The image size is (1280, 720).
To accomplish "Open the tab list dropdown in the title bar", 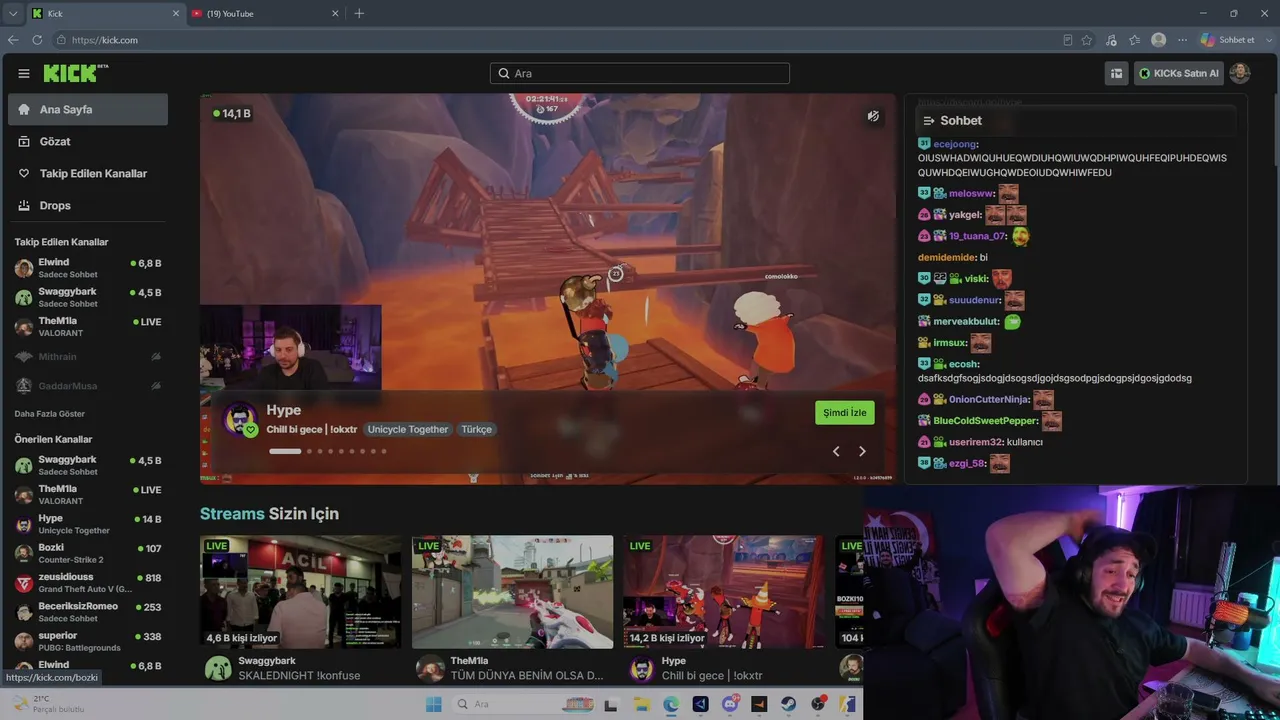I will click(x=12, y=14).
